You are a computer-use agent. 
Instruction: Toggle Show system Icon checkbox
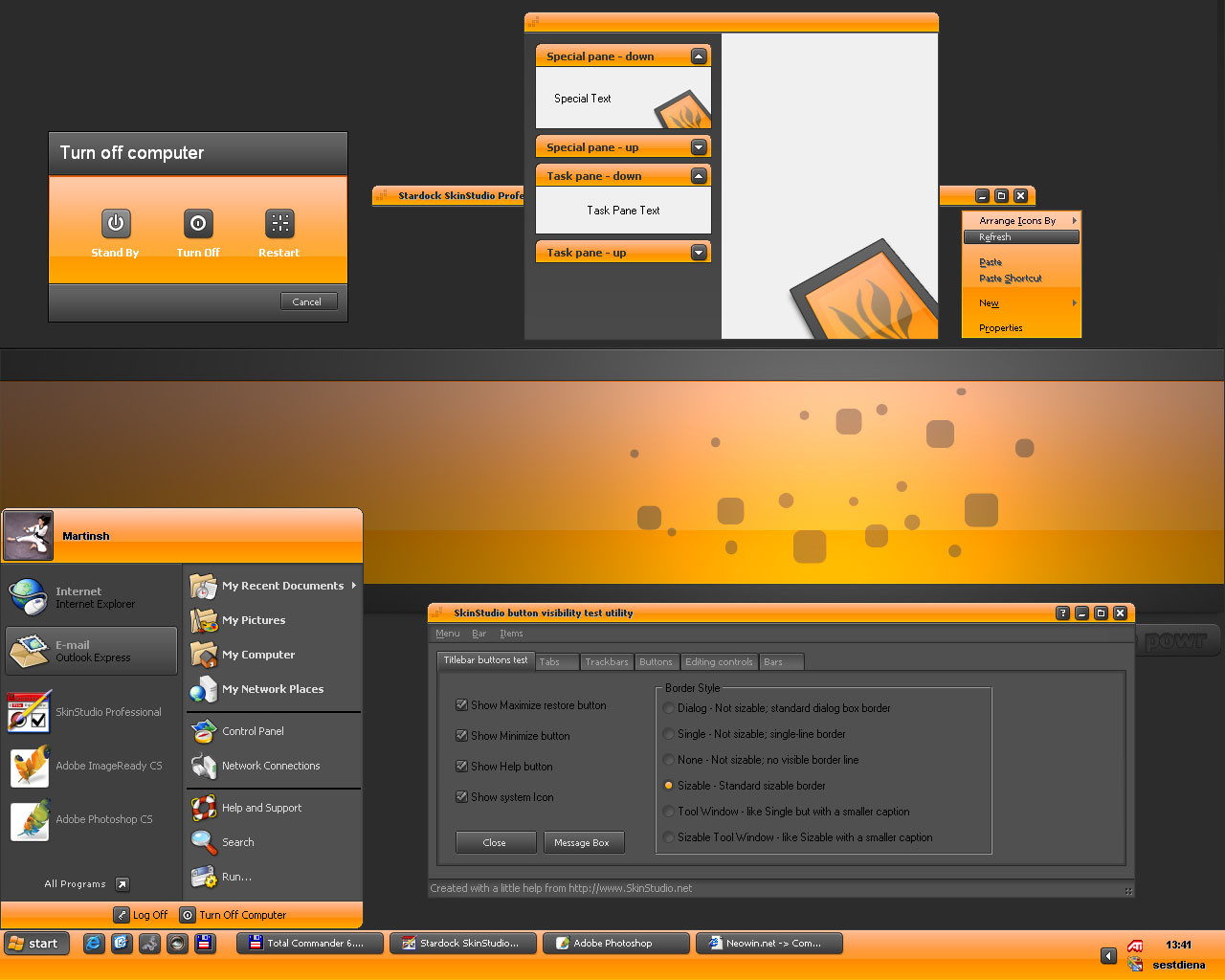462,797
